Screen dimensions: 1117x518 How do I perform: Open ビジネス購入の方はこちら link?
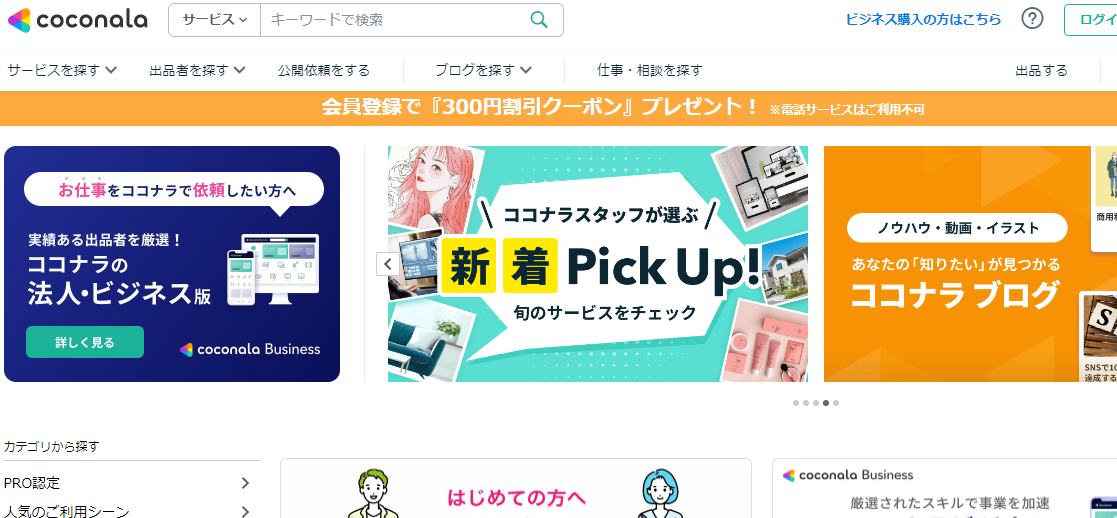pos(923,20)
